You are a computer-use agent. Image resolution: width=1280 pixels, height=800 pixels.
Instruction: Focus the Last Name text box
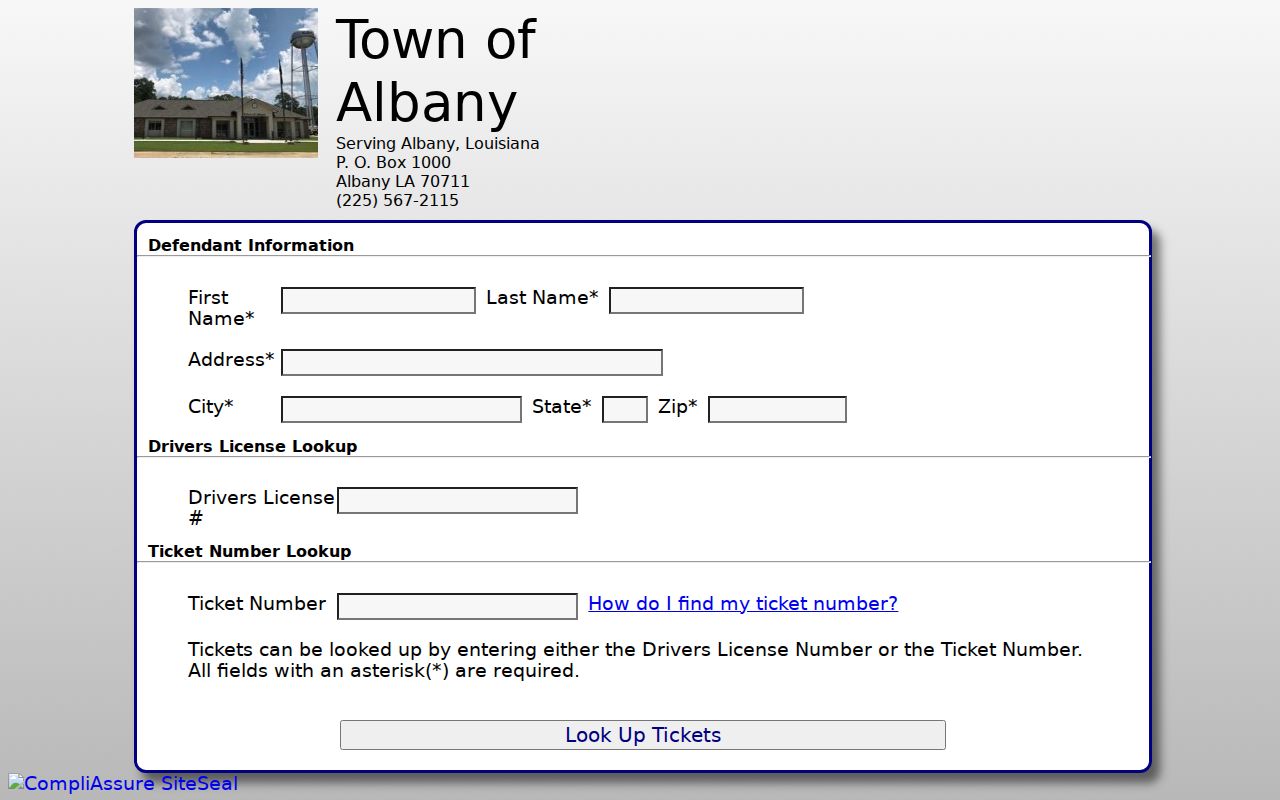click(x=706, y=300)
